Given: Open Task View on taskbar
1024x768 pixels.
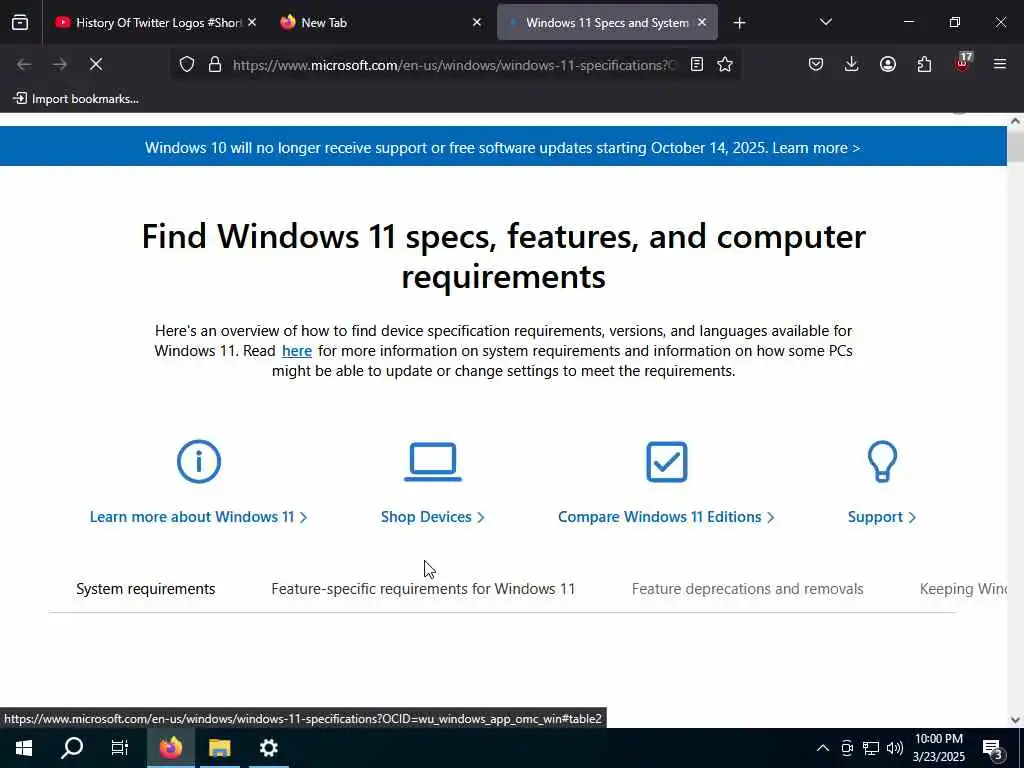Looking at the screenshot, I should click(120, 748).
